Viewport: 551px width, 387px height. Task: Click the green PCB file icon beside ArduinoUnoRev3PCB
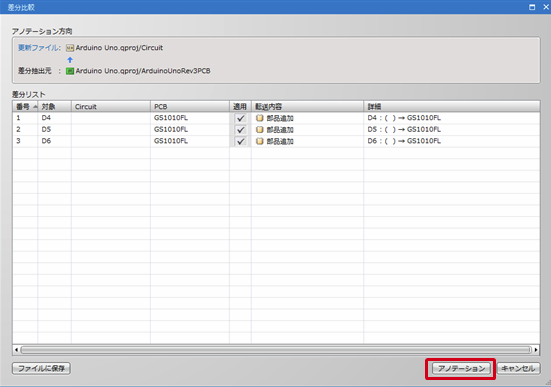70,71
